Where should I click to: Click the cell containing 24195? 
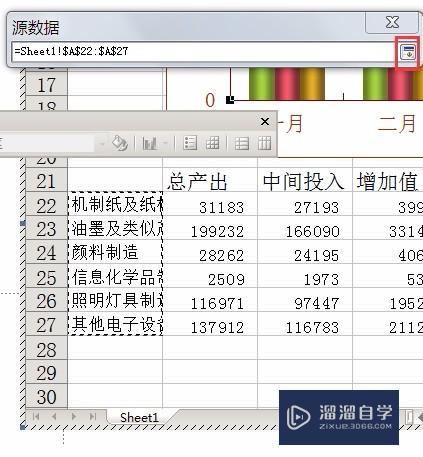(305, 252)
